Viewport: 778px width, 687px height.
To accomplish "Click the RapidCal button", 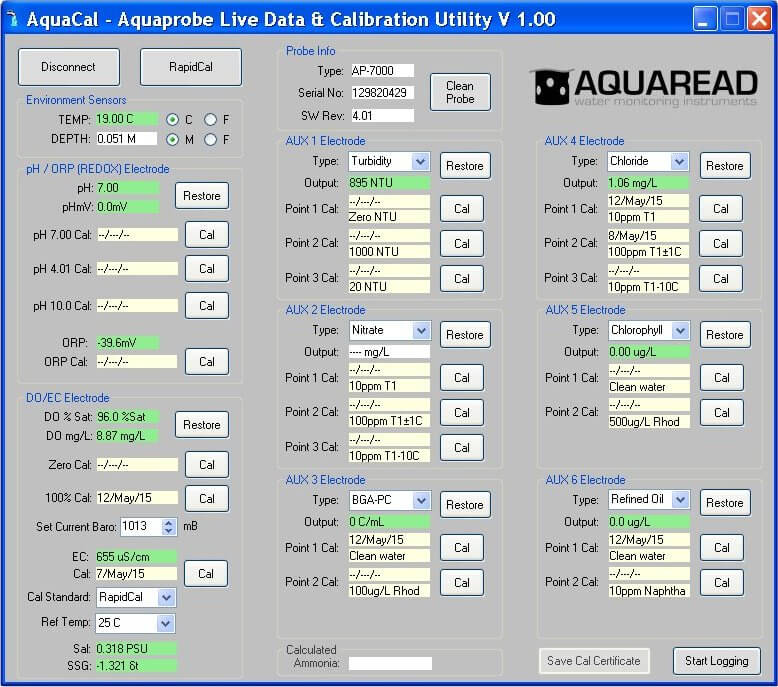I will pos(190,67).
